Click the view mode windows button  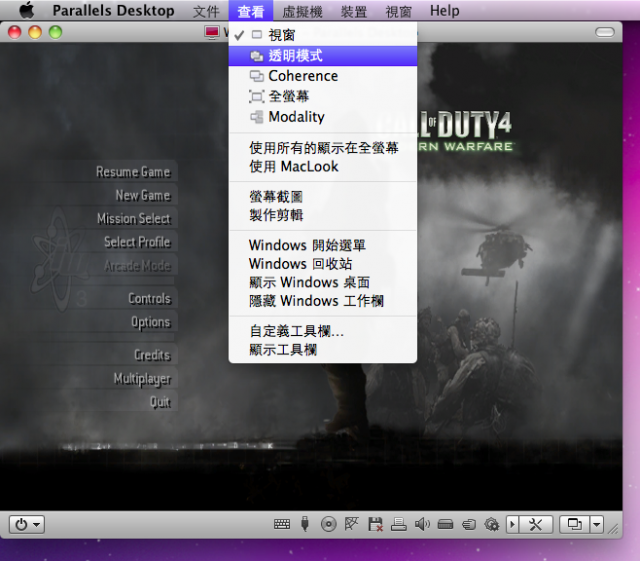pos(575,524)
